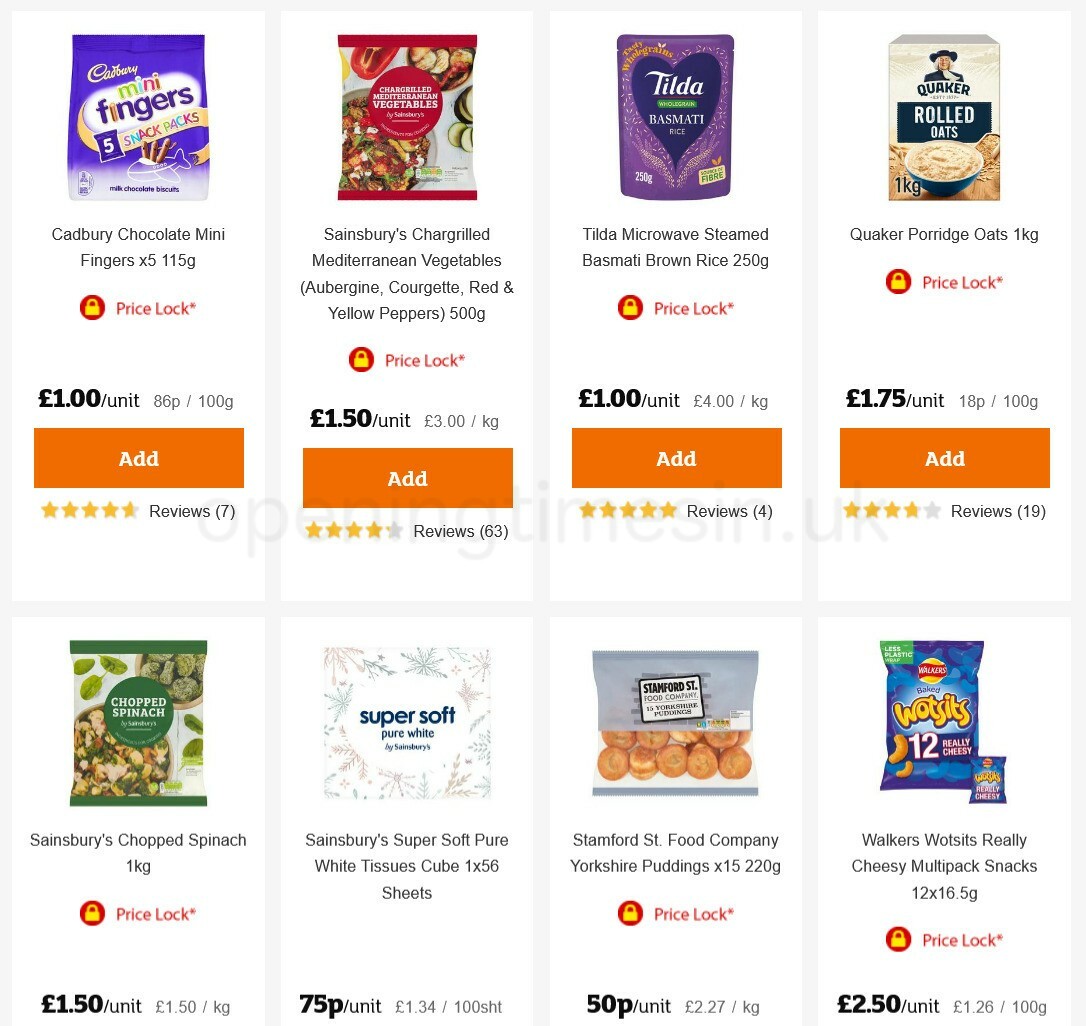Click the Price Lock padlock on Chopped Spinach

(x=92, y=913)
